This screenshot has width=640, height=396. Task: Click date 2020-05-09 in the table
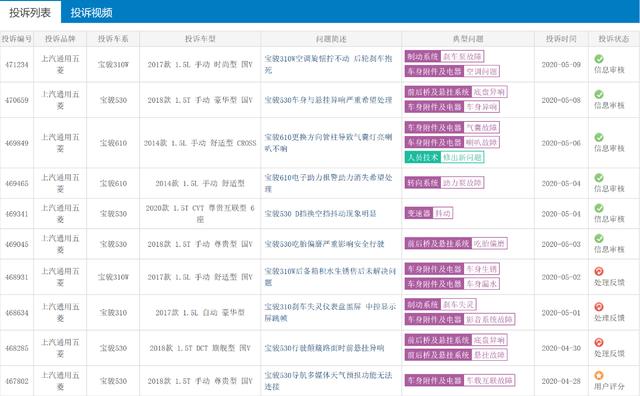(x=561, y=65)
